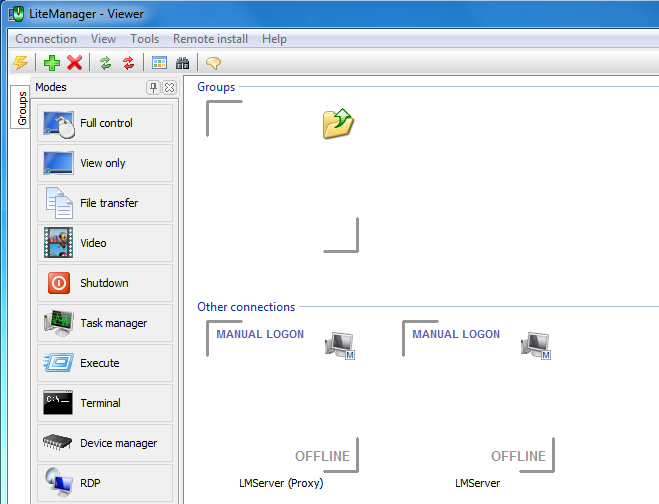Open the Remote install menu

[210, 39]
